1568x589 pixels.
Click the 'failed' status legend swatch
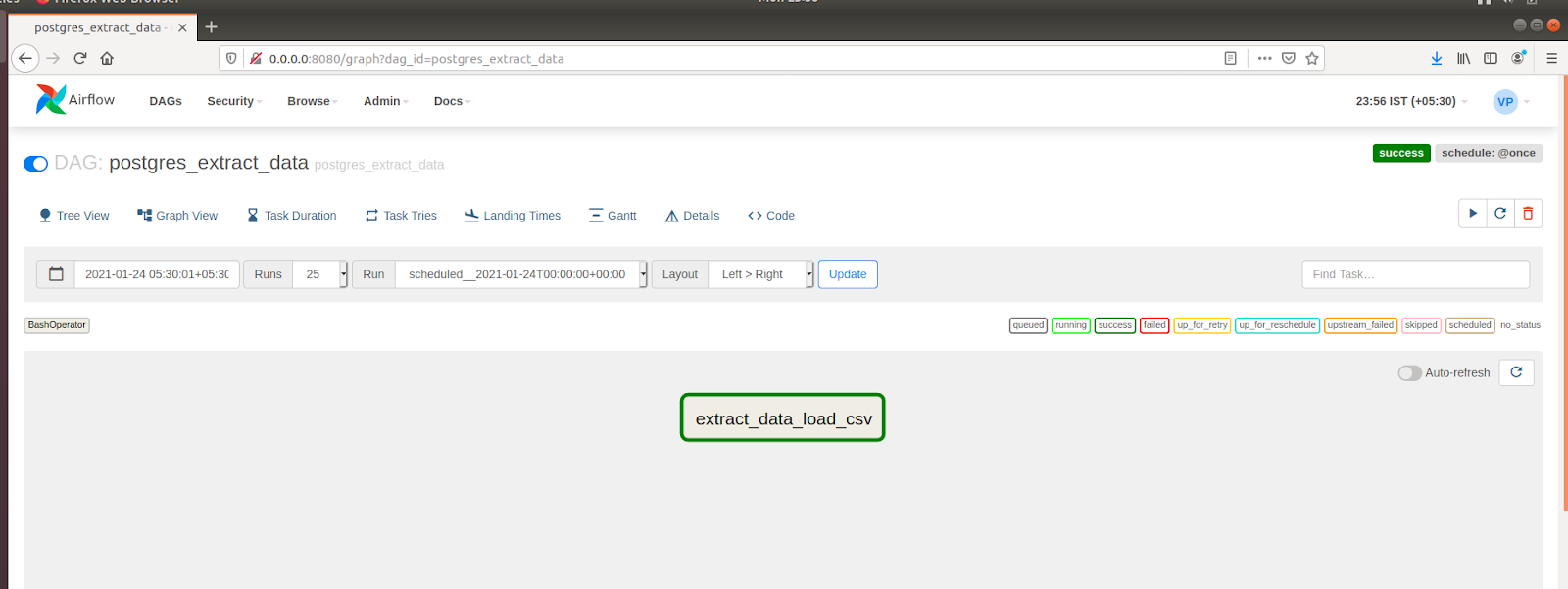click(1154, 325)
